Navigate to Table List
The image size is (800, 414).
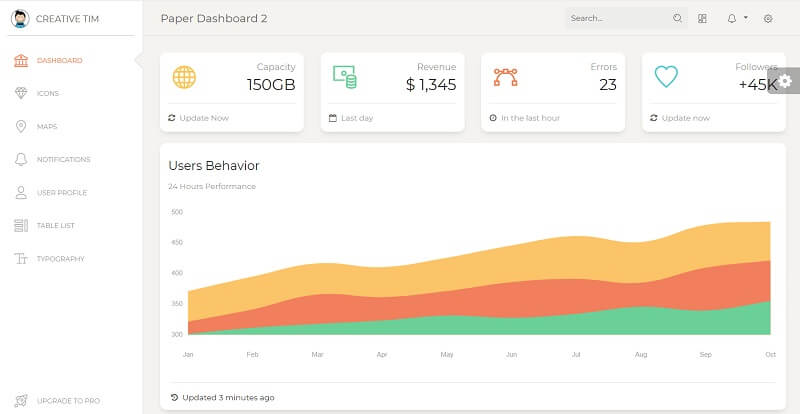click(x=56, y=226)
